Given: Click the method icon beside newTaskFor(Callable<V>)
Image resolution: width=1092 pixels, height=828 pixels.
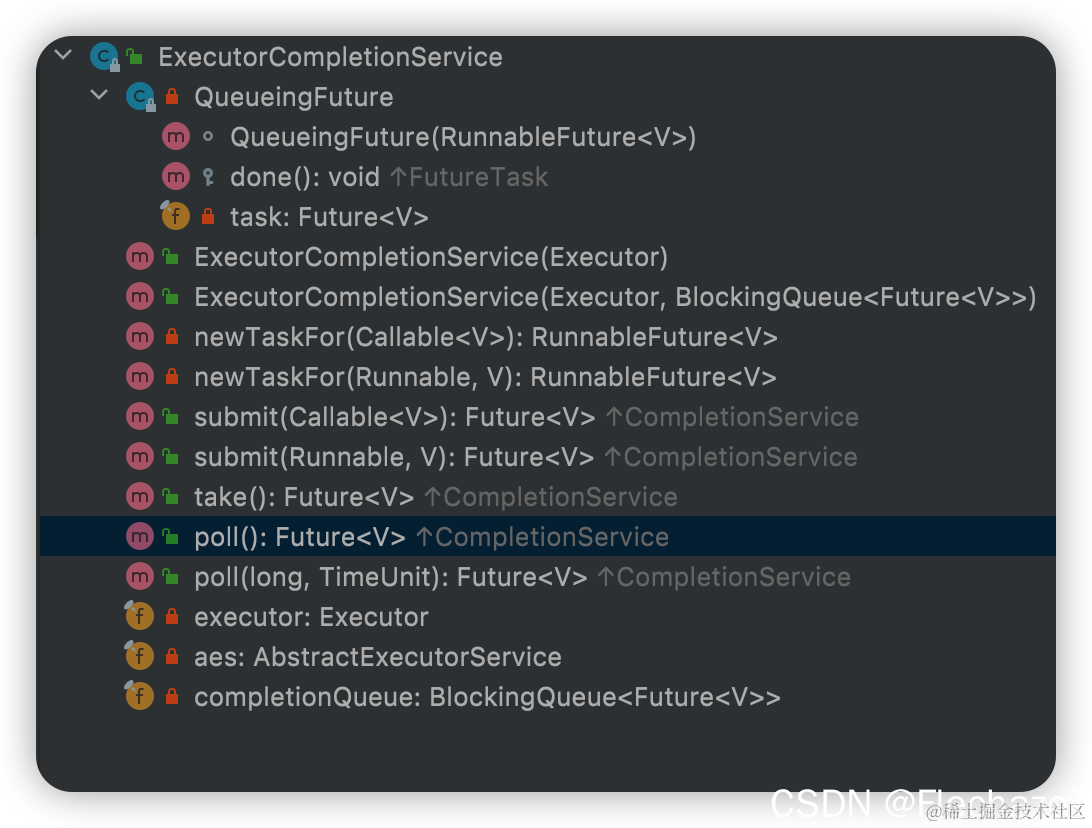Looking at the screenshot, I should pyautogui.click(x=139, y=336).
